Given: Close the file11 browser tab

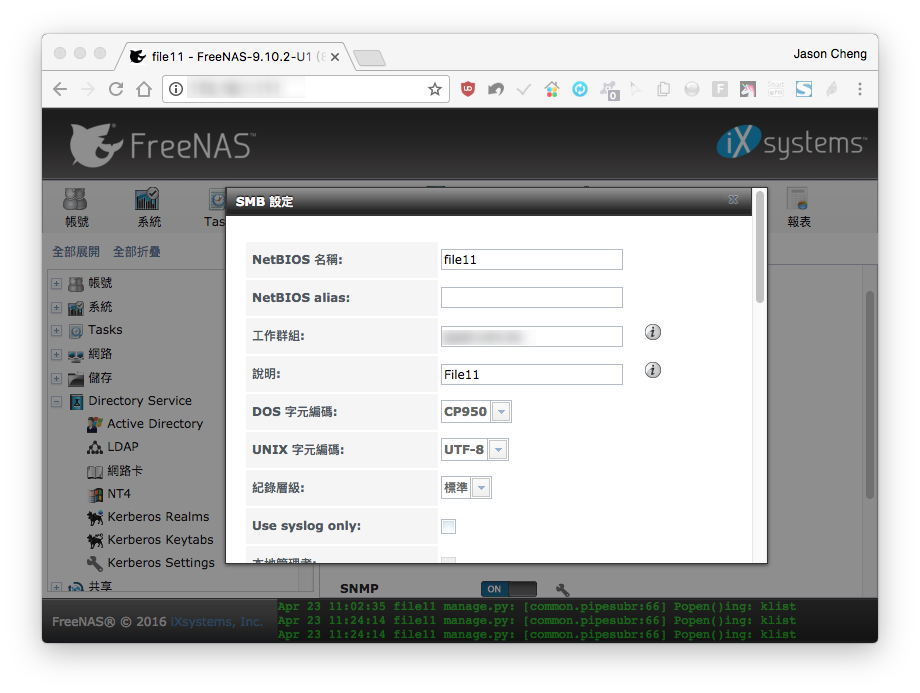Looking at the screenshot, I should tap(334, 57).
